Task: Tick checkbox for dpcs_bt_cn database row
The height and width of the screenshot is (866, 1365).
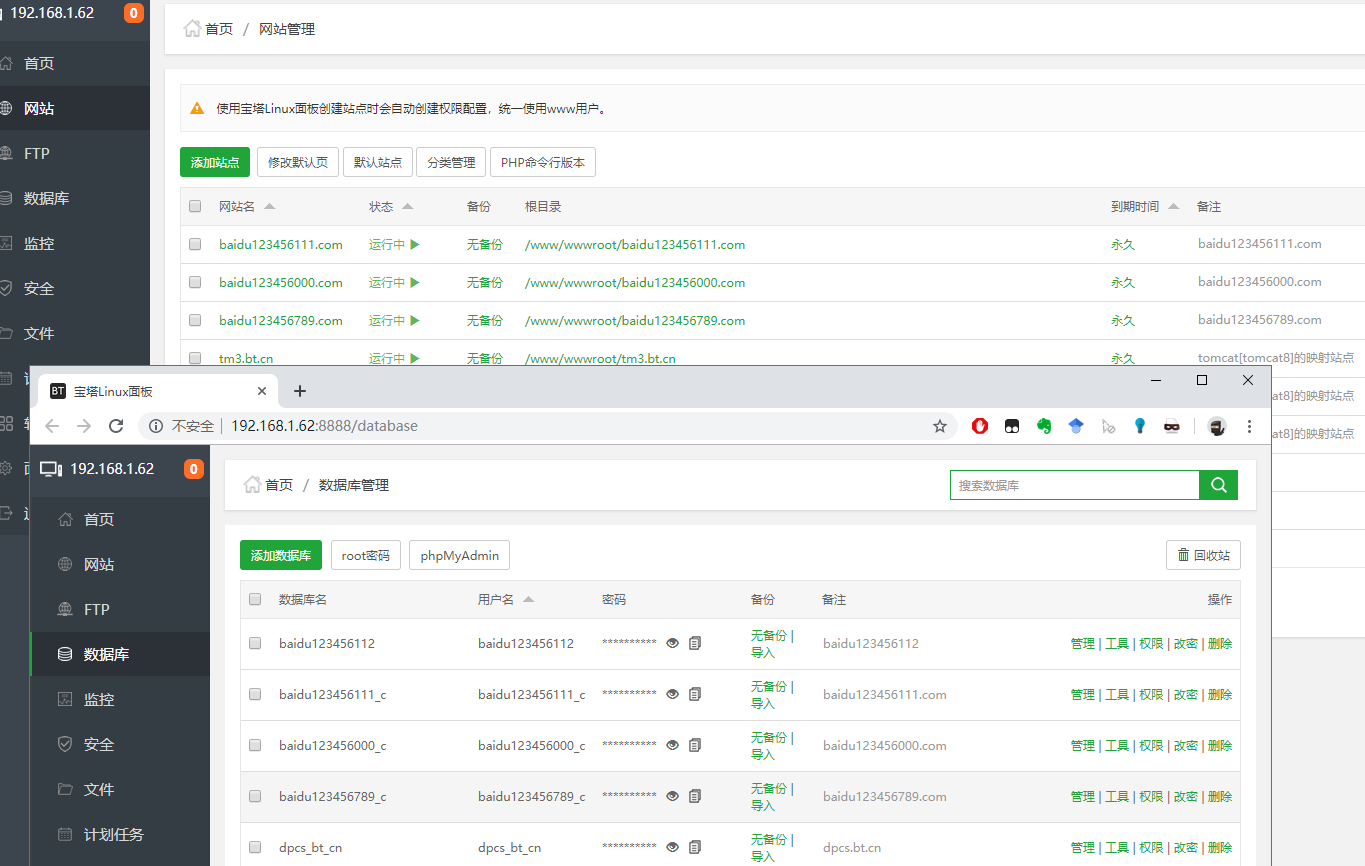Action: 255,847
